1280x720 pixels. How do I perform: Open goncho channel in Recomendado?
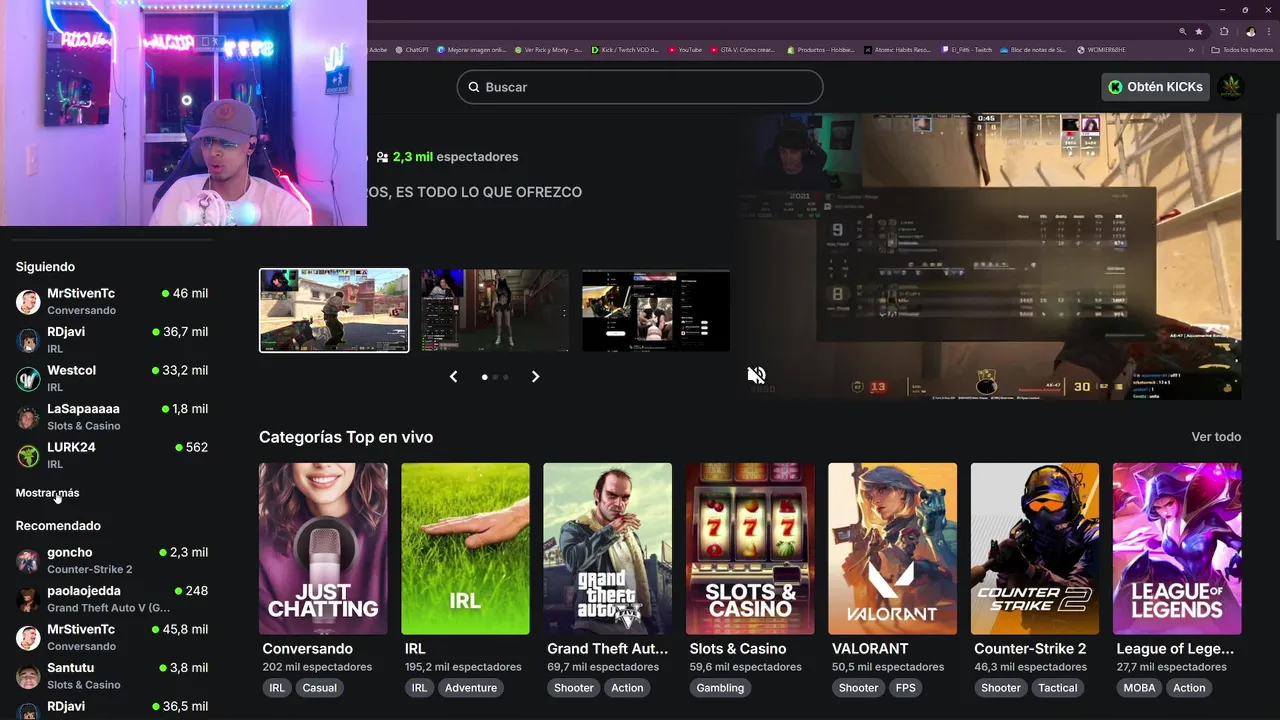point(112,560)
